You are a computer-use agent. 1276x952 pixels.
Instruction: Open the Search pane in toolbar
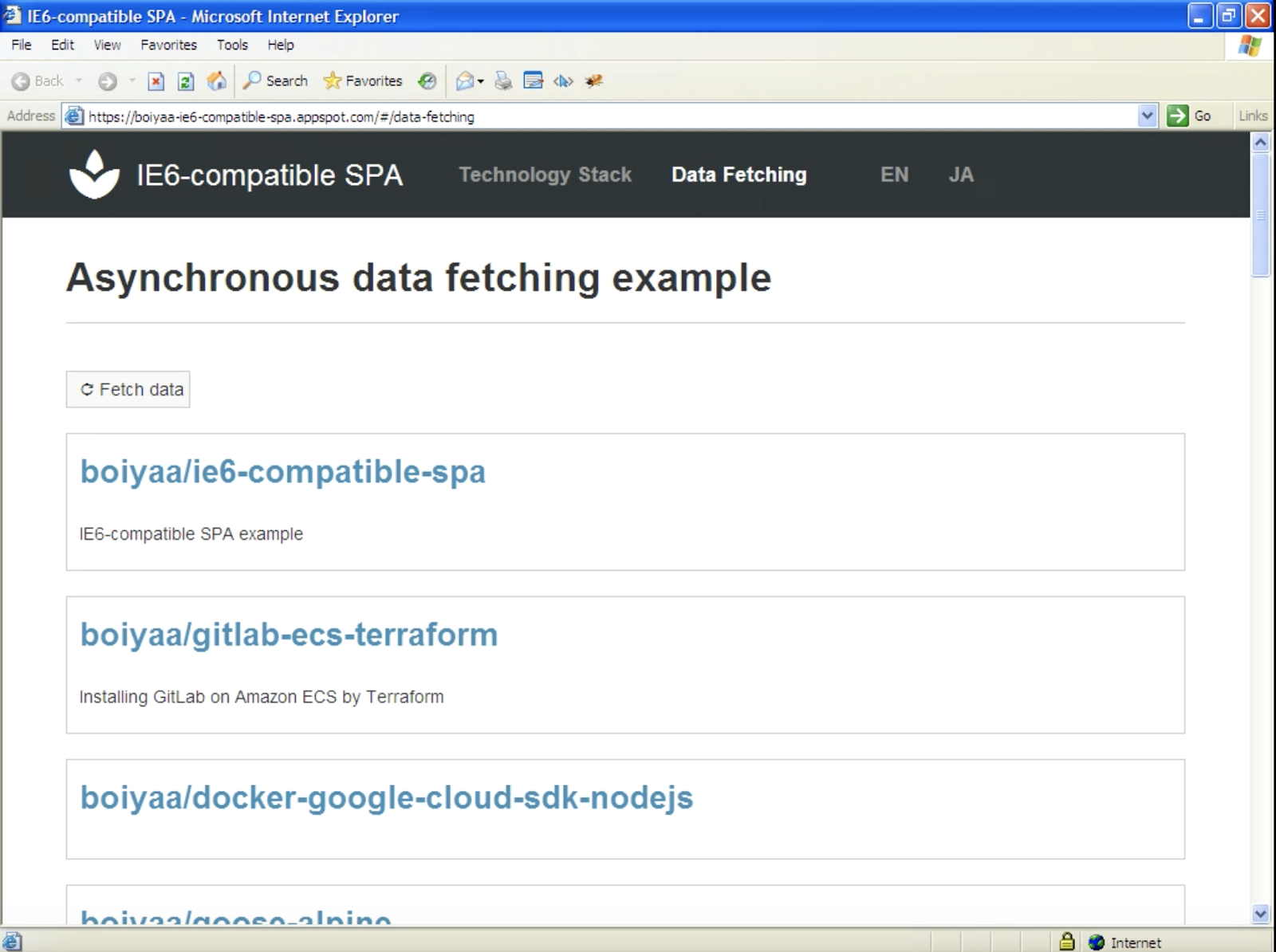pyautogui.click(x=275, y=81)
